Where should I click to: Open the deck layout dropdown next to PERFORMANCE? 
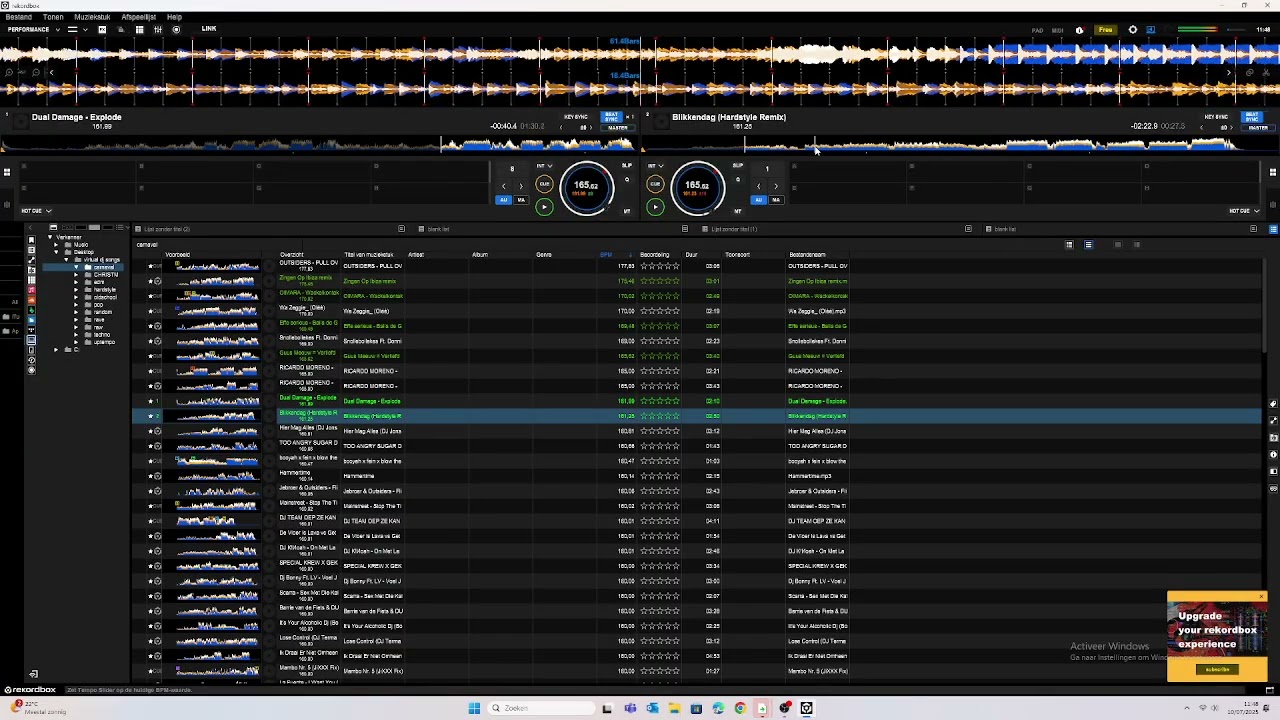pos(77,29)
